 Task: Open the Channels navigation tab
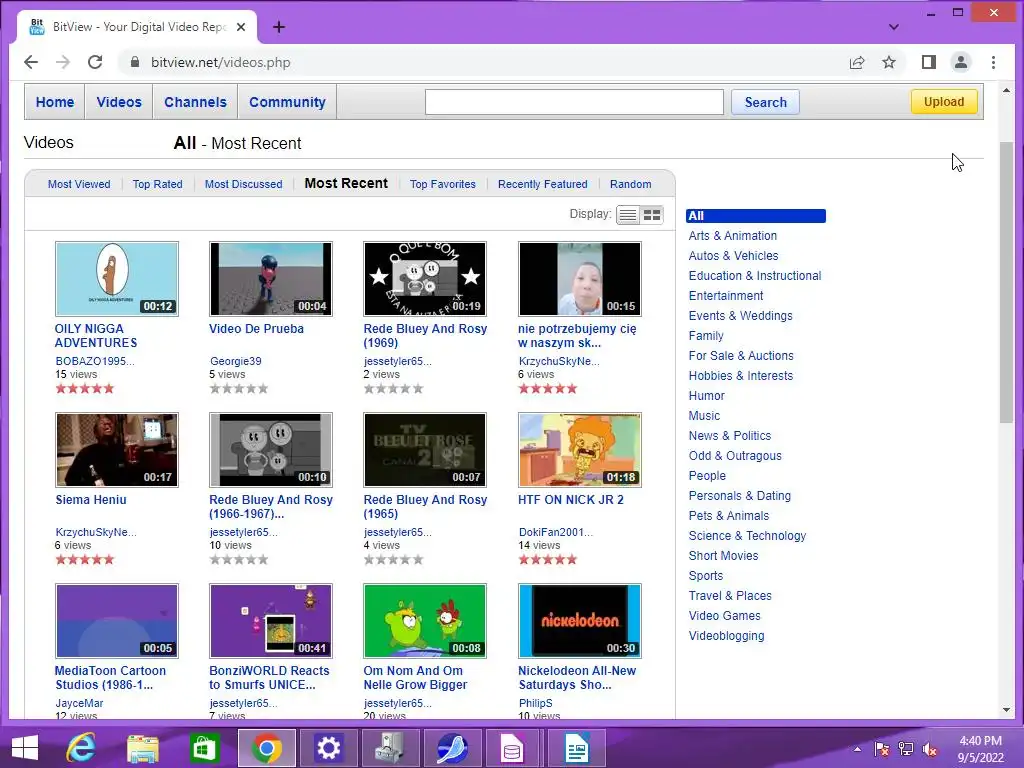[x=195, y=102]
